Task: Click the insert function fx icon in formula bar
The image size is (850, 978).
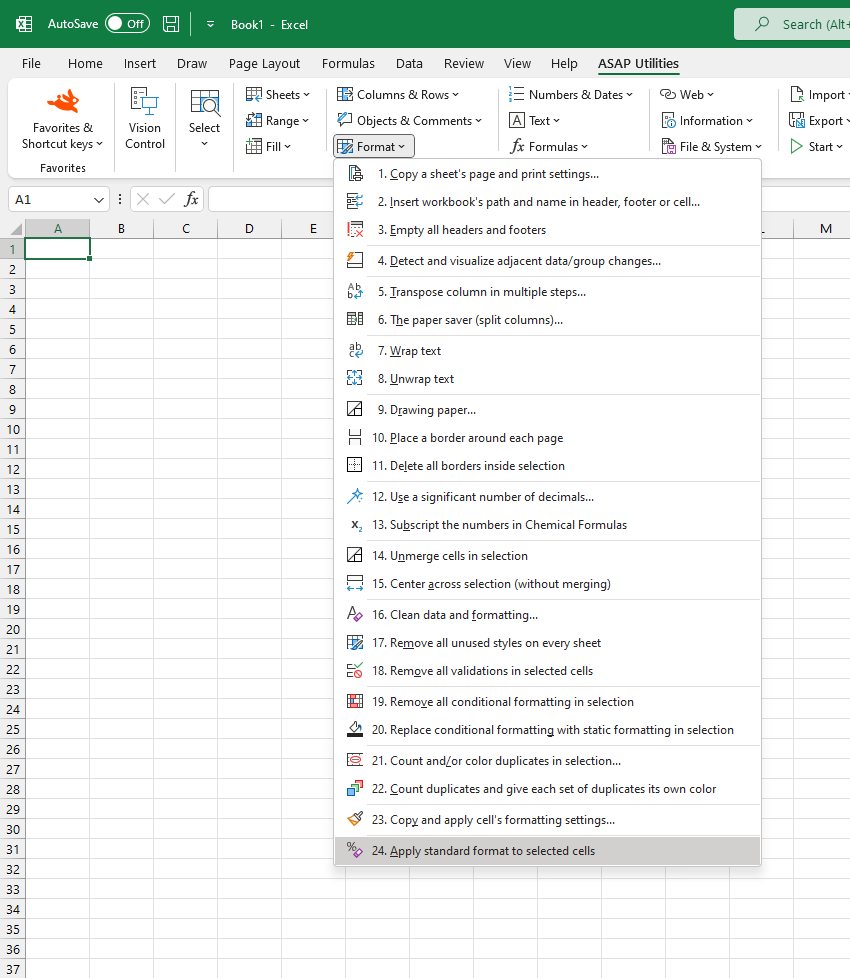Action: [x=191, y=199]
